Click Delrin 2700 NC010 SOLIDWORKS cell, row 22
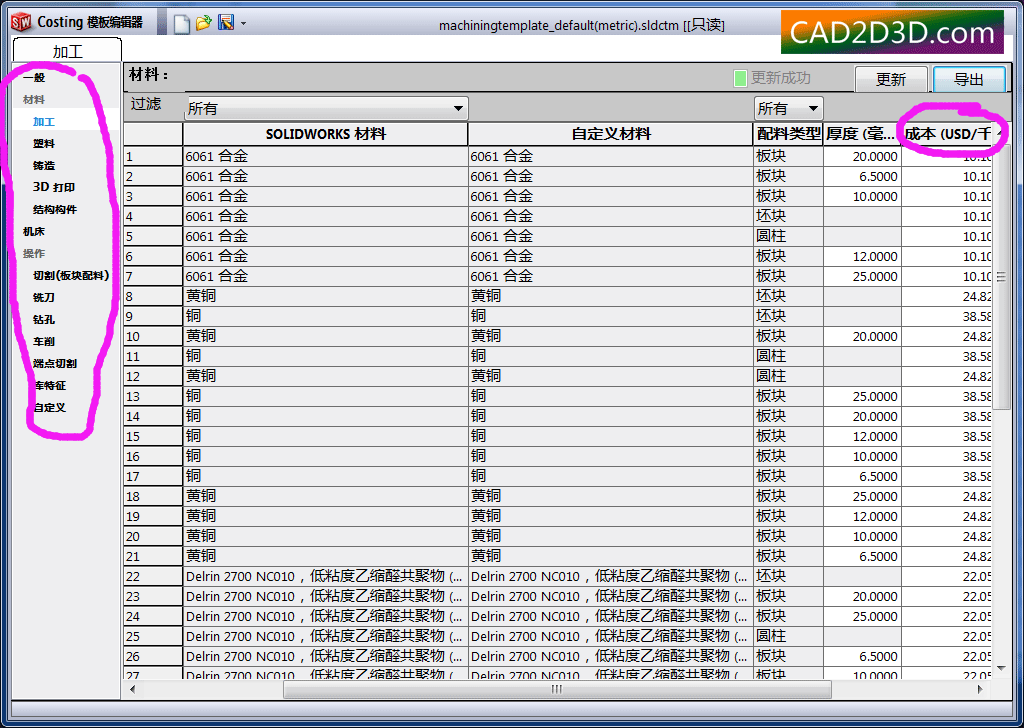The image size is (1024, 728). [325, 577]
